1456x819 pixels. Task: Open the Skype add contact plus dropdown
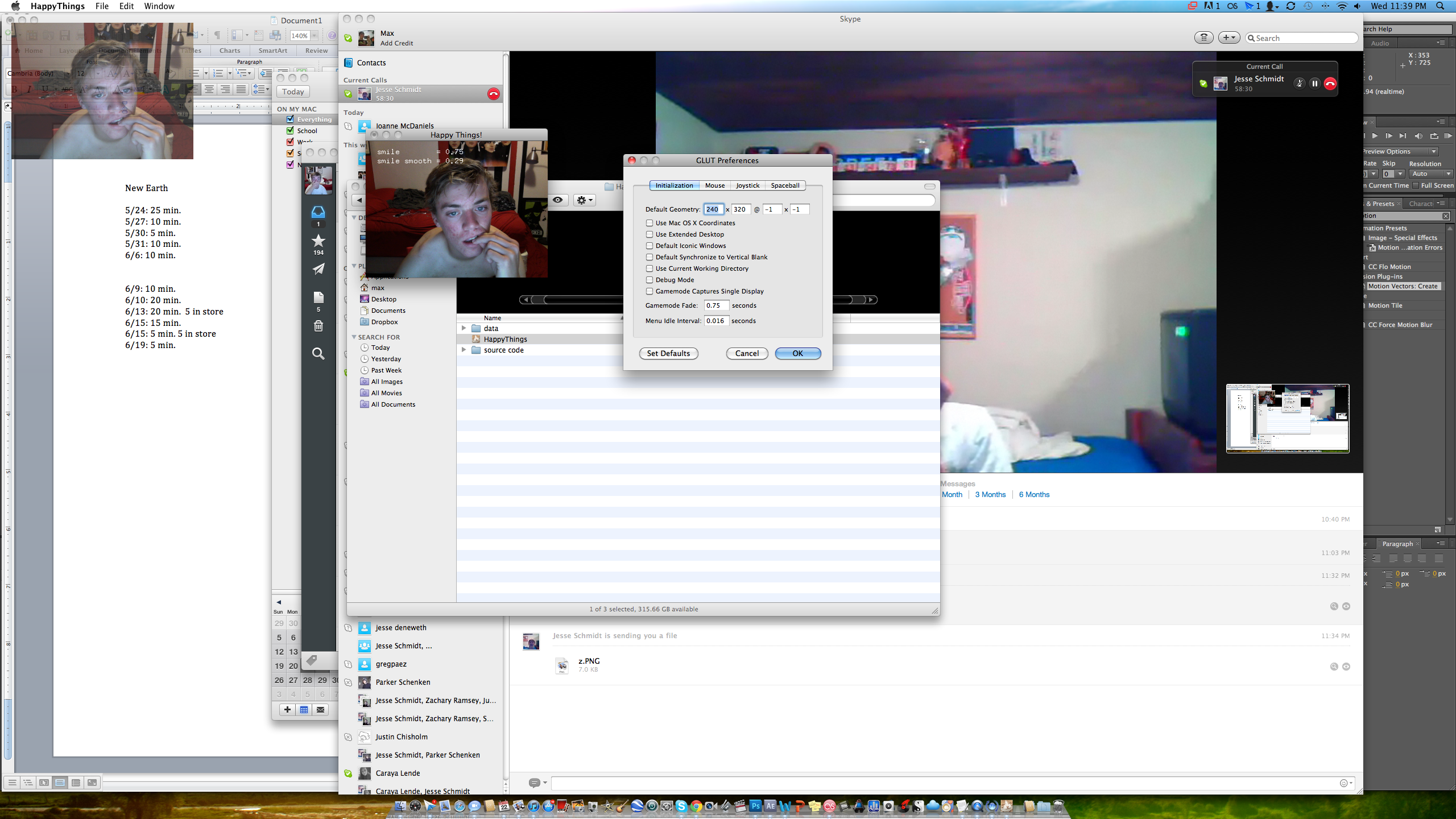1229,38
